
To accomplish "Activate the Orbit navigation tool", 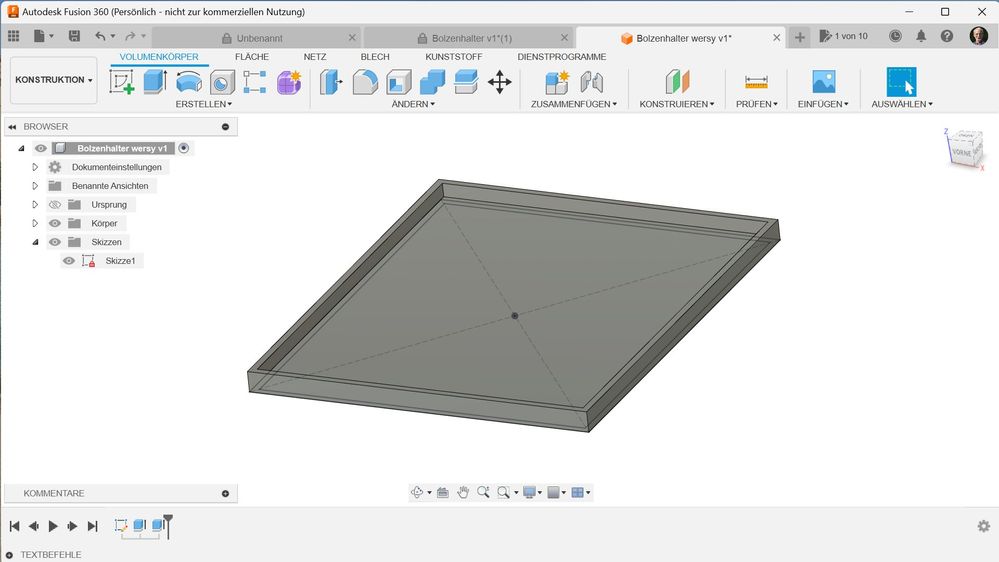I will point(417,492).
